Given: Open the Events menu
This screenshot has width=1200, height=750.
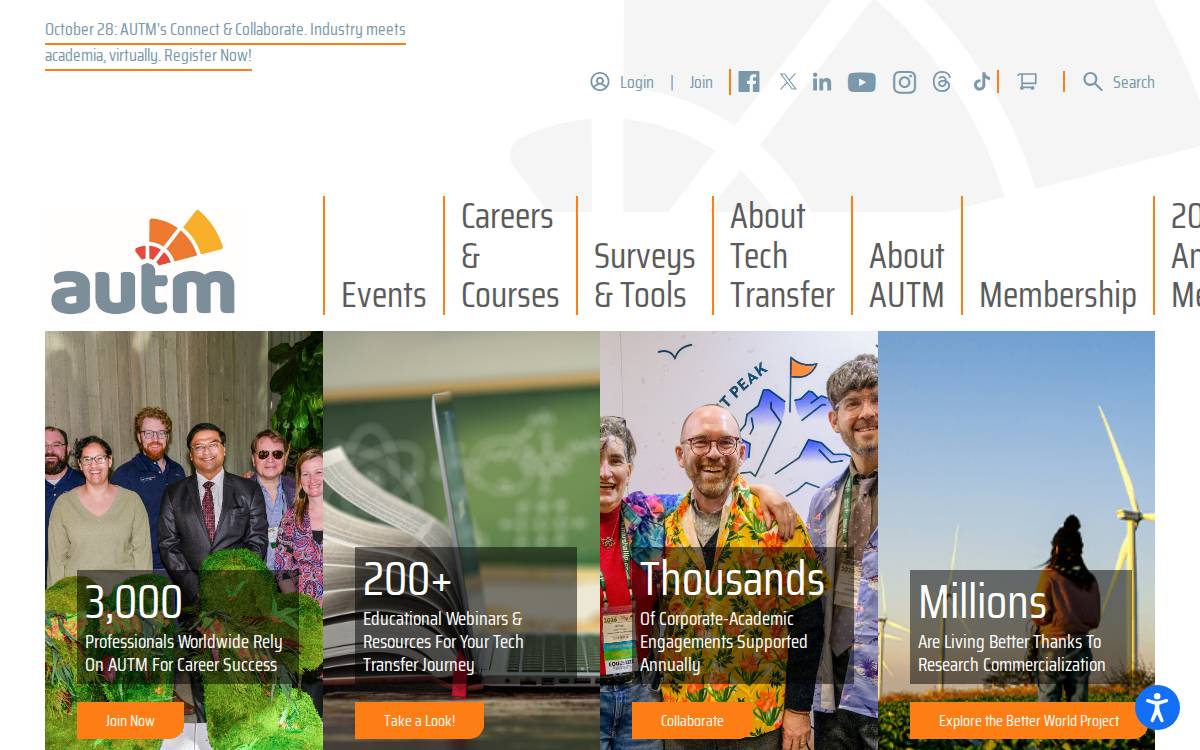Looking at the screenshot, I should point(384,295).
